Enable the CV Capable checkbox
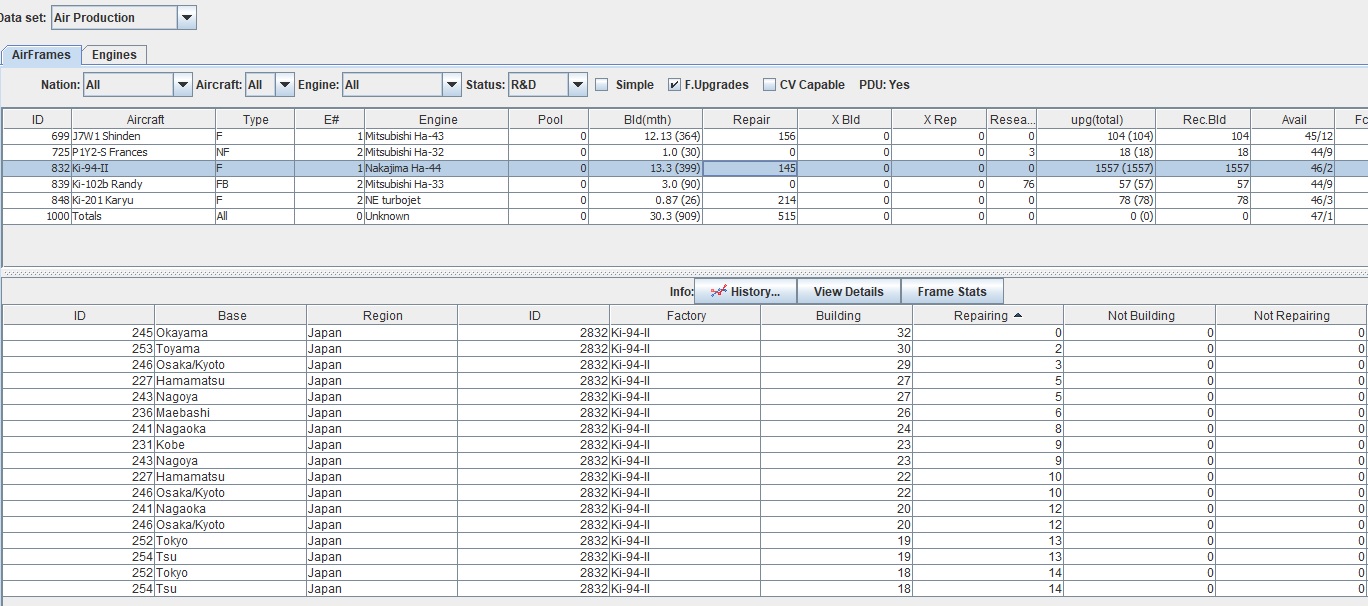Viewport: 1368px width, 606px height. pos(769,85)
